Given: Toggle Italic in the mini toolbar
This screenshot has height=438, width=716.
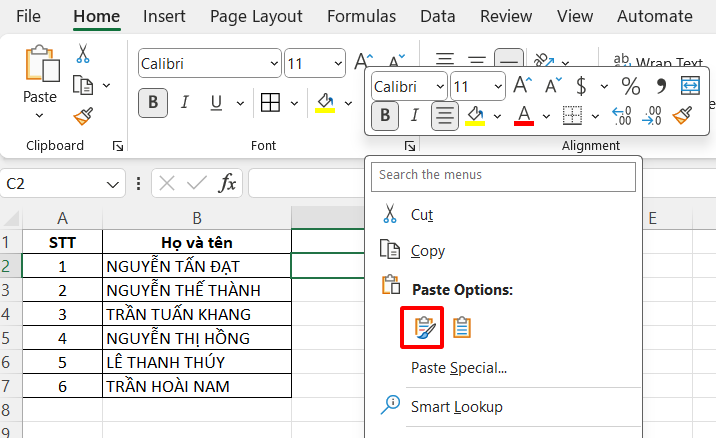Looking at the screenshot, I should (414, 116).
